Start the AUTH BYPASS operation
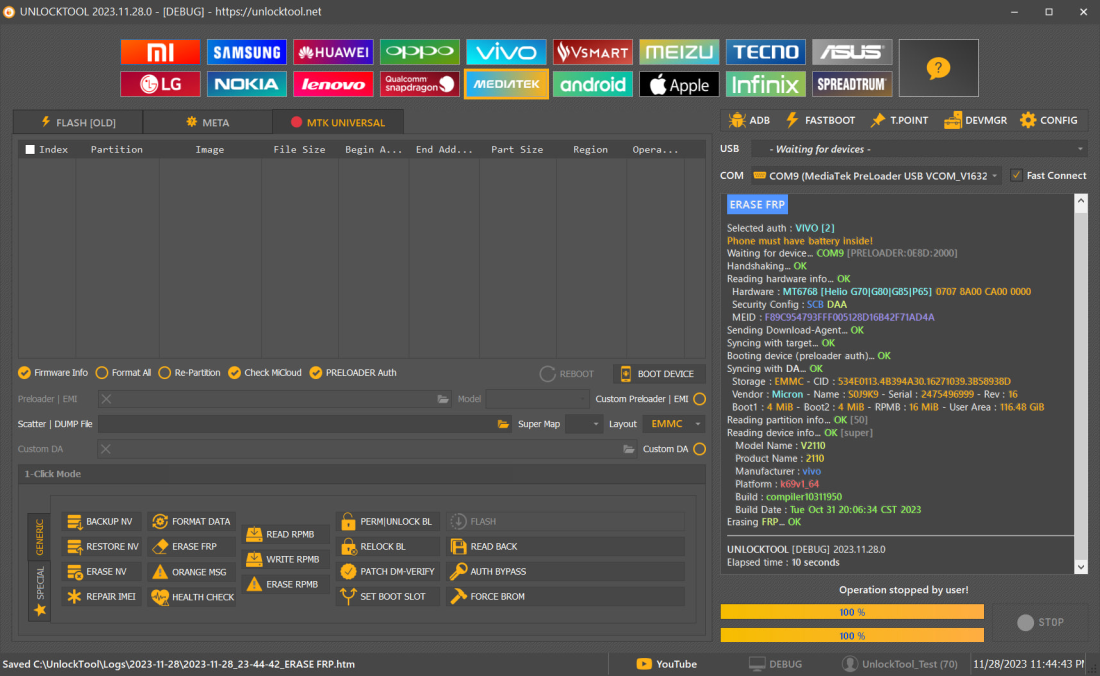Viewport: 1100px width, 676px height. coord(565,572)
